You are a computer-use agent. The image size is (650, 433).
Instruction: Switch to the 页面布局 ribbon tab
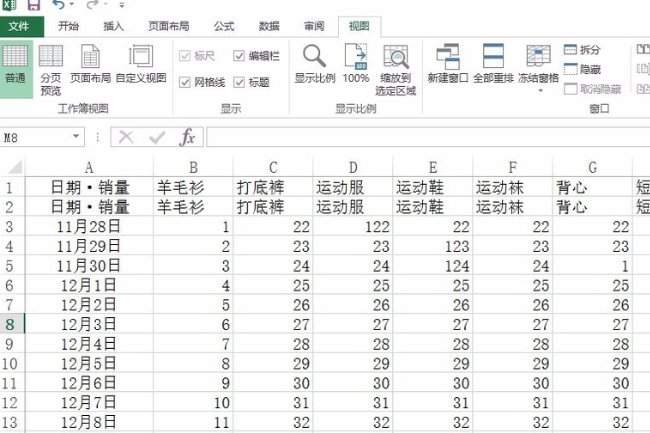click(169, 27)
